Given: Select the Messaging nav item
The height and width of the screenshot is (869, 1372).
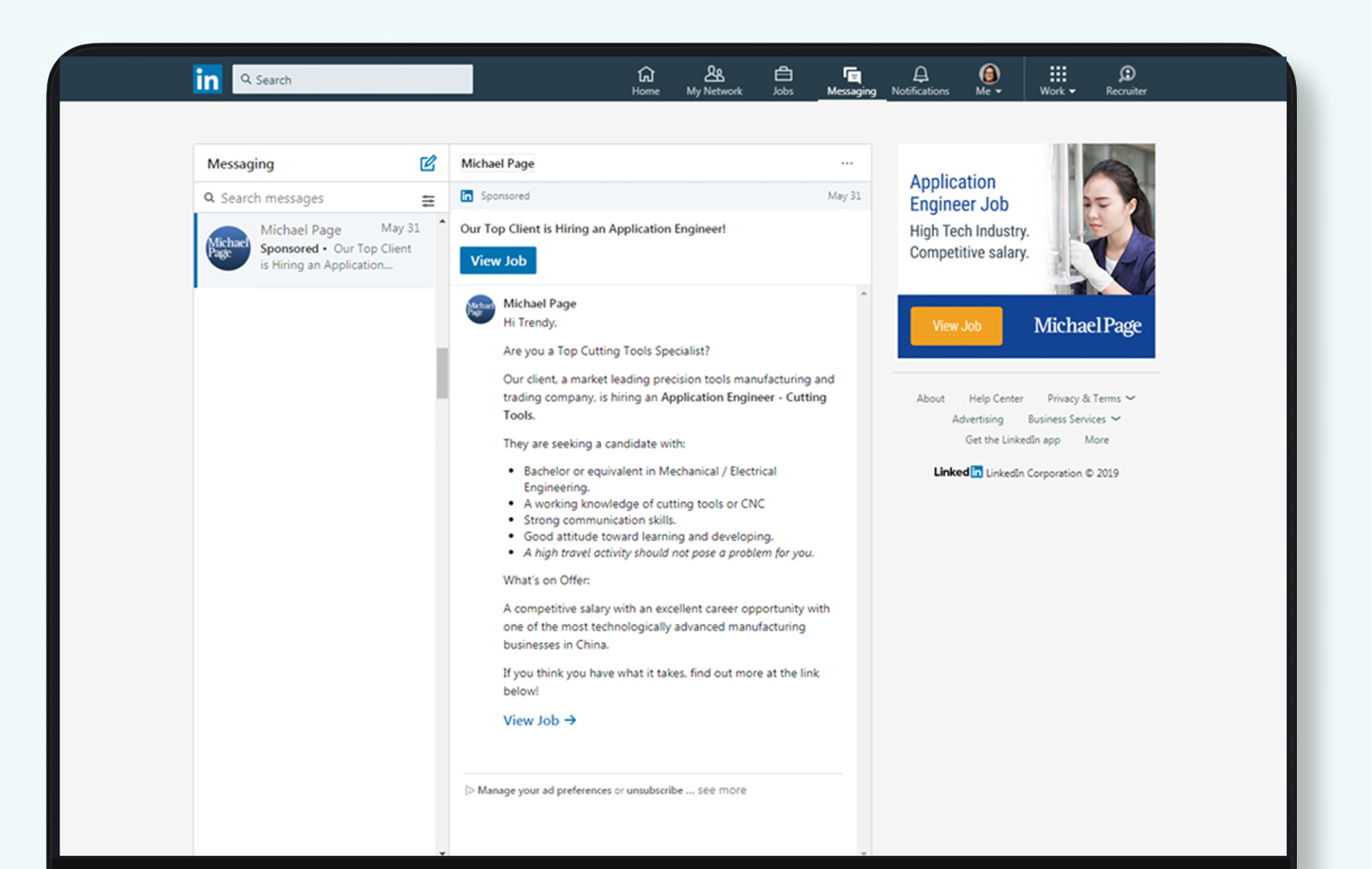Looking at the screenshot, I should coord(851,81).
